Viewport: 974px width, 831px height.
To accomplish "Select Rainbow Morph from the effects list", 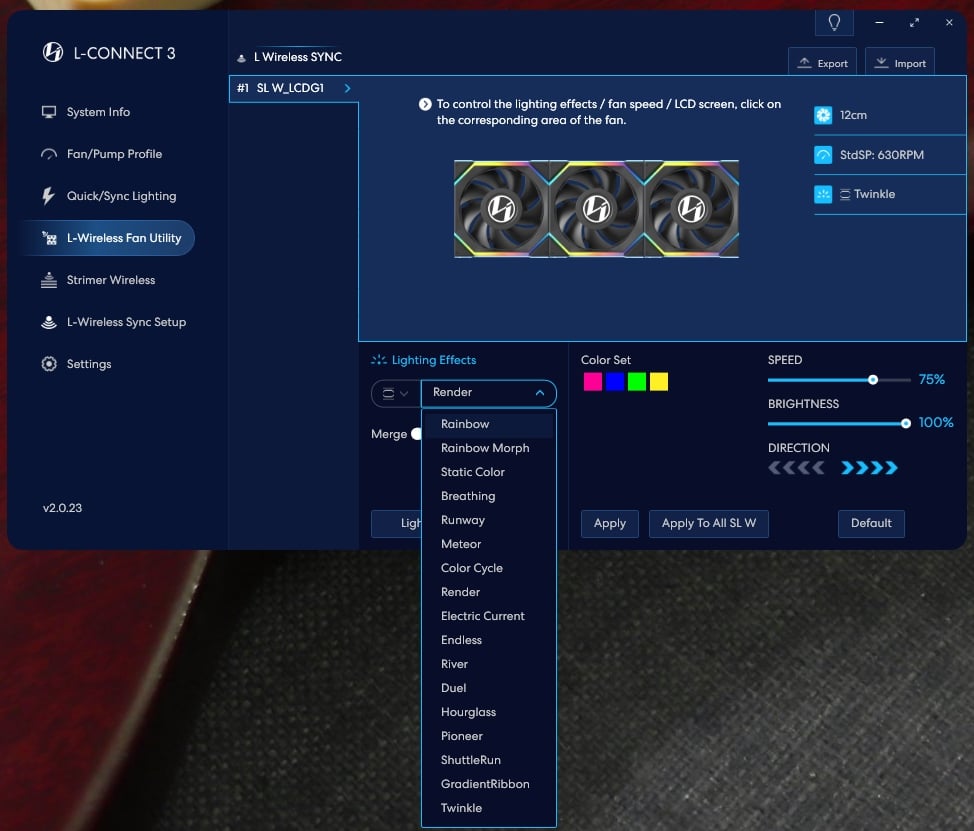I will tap(485, 448).
